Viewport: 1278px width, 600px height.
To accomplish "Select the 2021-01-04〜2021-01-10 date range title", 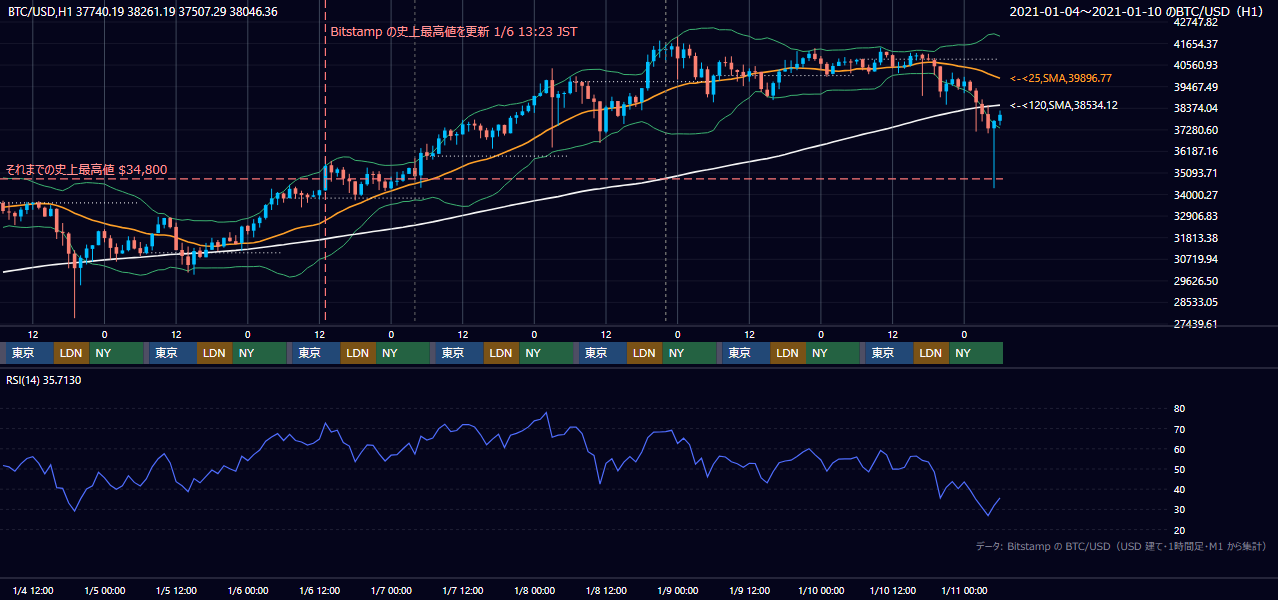I will pos(1136,12).
